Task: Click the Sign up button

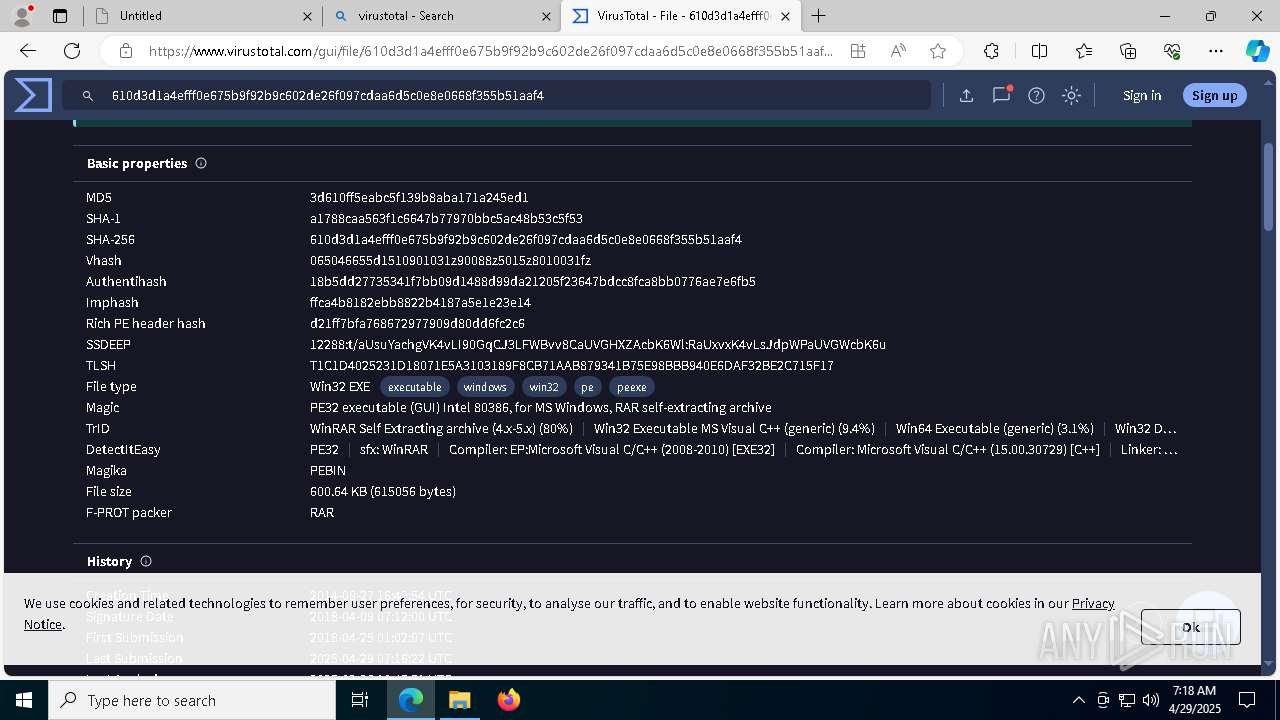Action: pos(1214,96)
